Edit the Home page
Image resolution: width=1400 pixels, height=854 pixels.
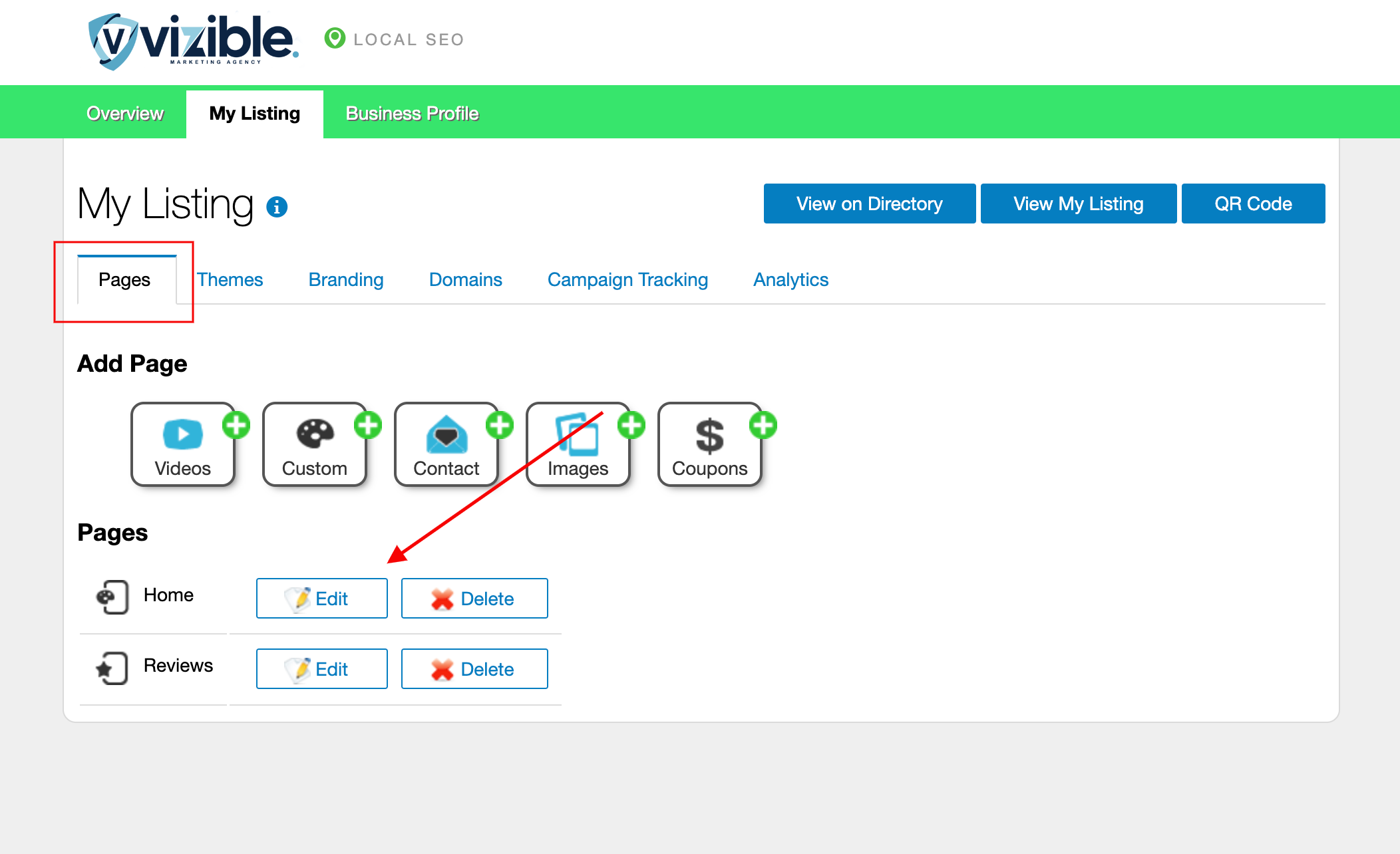click(x=322, y=599)
